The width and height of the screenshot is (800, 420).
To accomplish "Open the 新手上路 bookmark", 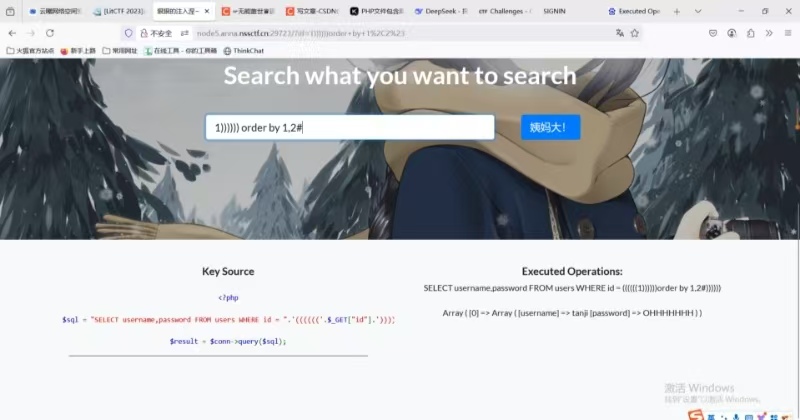I will (x=78, y=51).
